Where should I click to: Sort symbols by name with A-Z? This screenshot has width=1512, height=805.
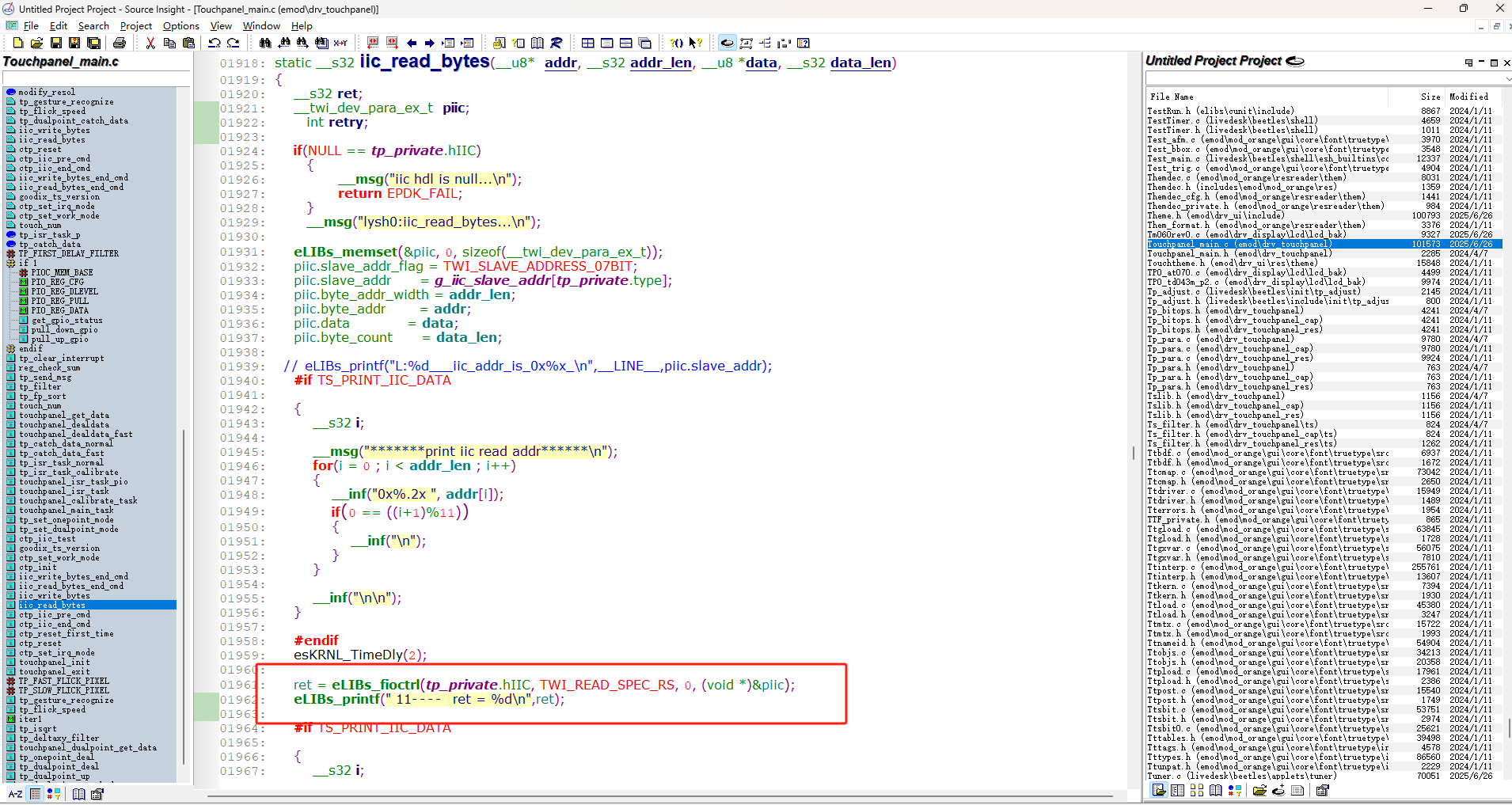pyautogui.click(x=15, y=794)
